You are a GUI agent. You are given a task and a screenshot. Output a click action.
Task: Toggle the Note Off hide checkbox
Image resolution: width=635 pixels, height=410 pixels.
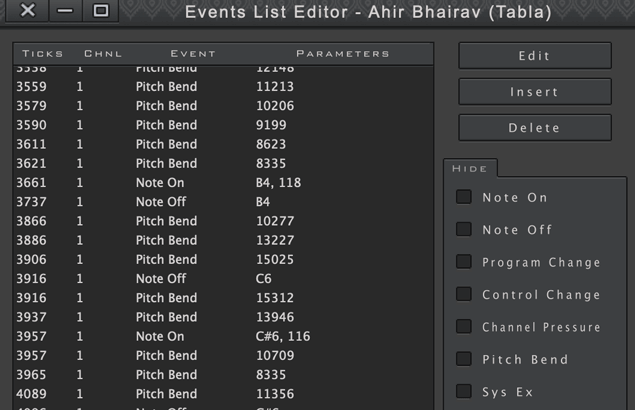[x=464, y=229]
